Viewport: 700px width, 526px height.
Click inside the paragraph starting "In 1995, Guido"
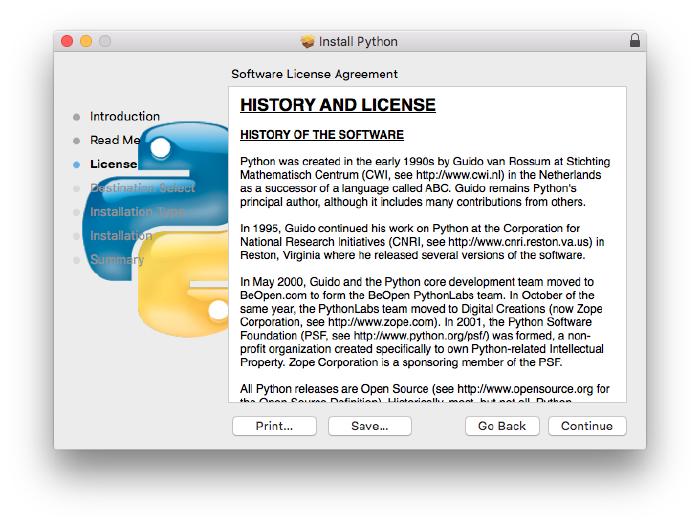(x=422, y=242)
